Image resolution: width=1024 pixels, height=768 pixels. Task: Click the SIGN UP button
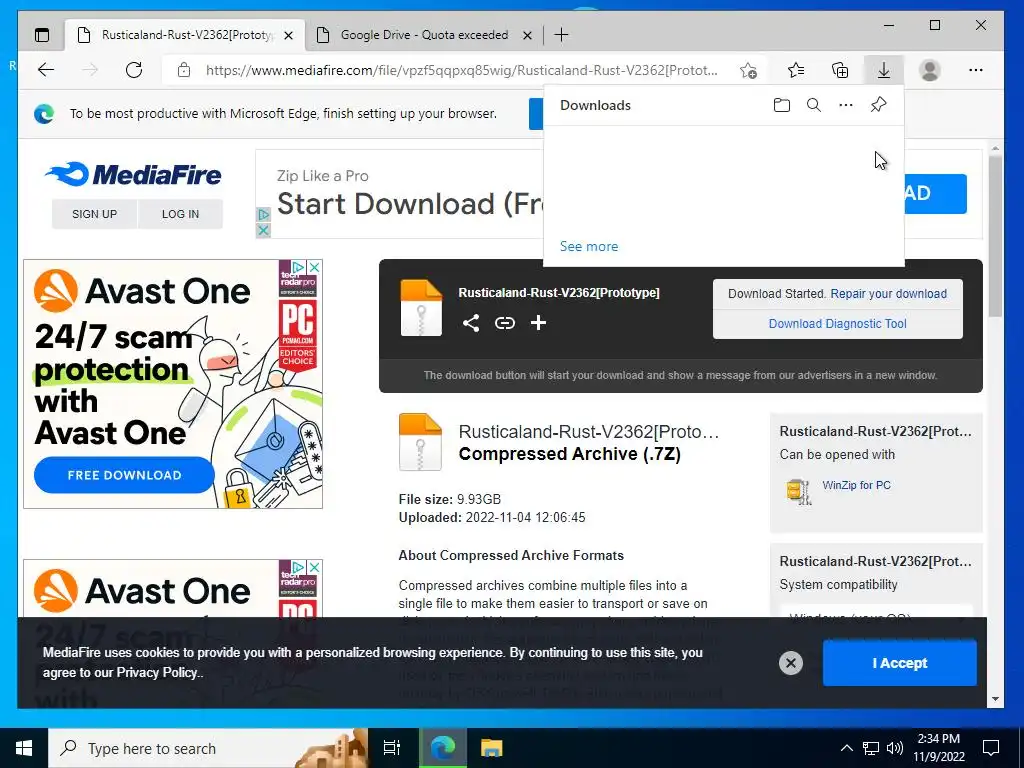(x=95, y=214)
